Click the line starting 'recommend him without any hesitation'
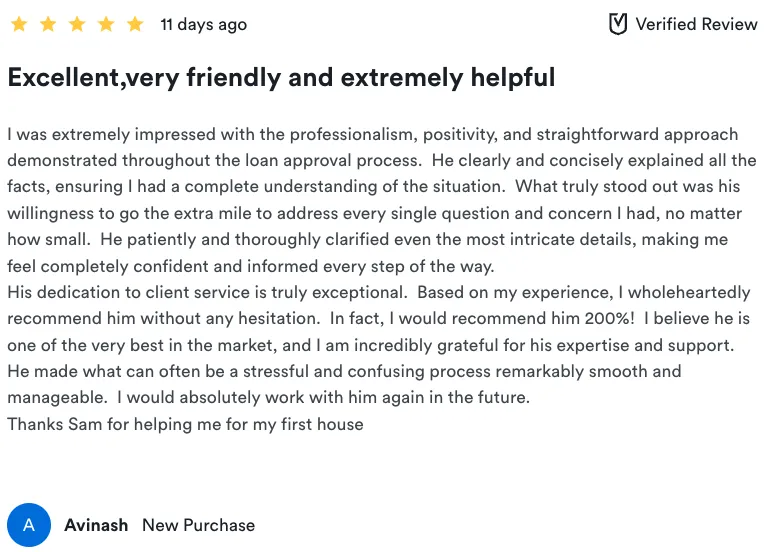 [x=378, y=319]
